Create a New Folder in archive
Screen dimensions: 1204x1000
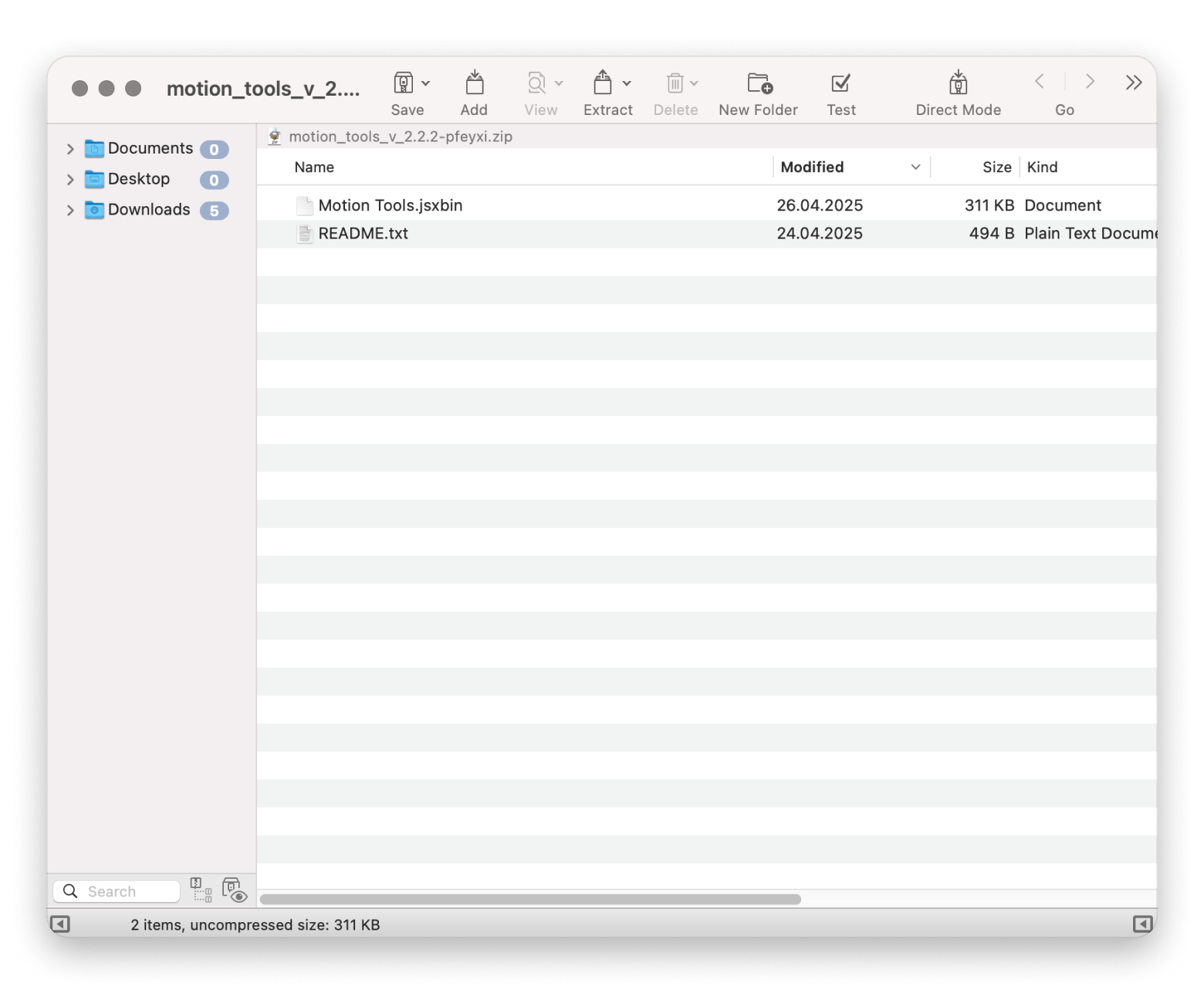(x=759, y=83)
